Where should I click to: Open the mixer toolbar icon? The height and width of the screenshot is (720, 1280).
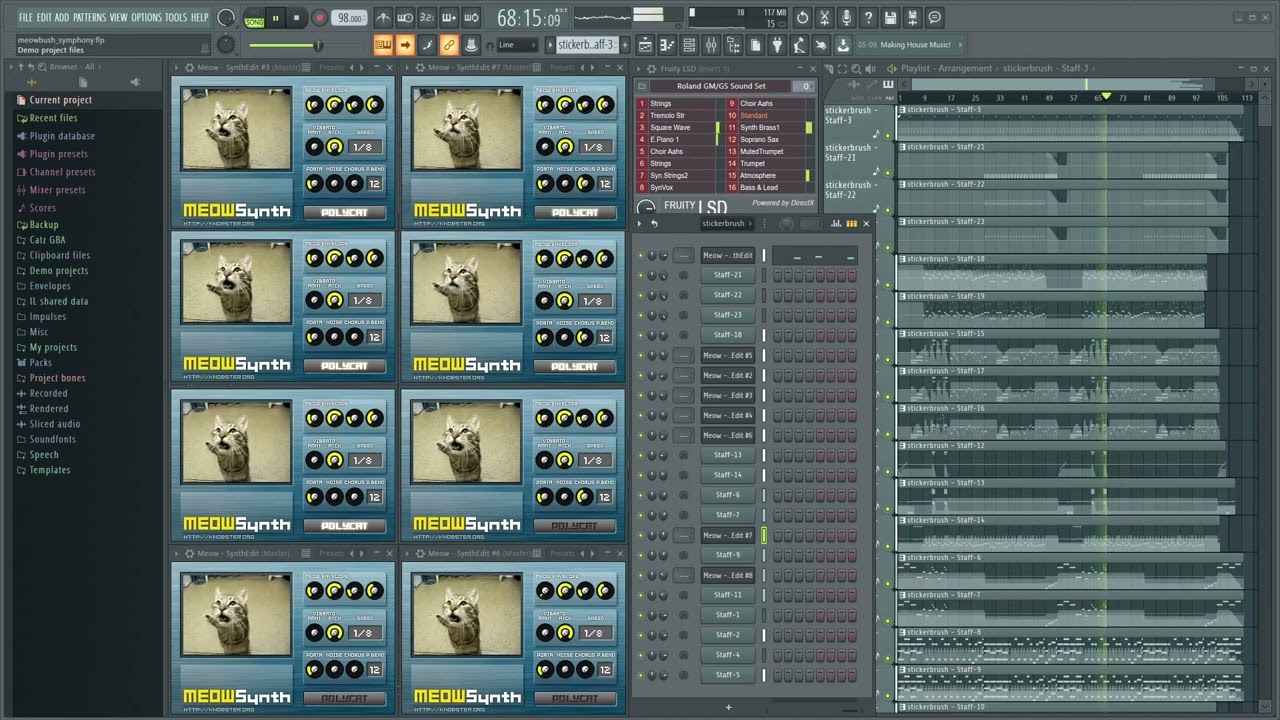click(x=711, y=45)
